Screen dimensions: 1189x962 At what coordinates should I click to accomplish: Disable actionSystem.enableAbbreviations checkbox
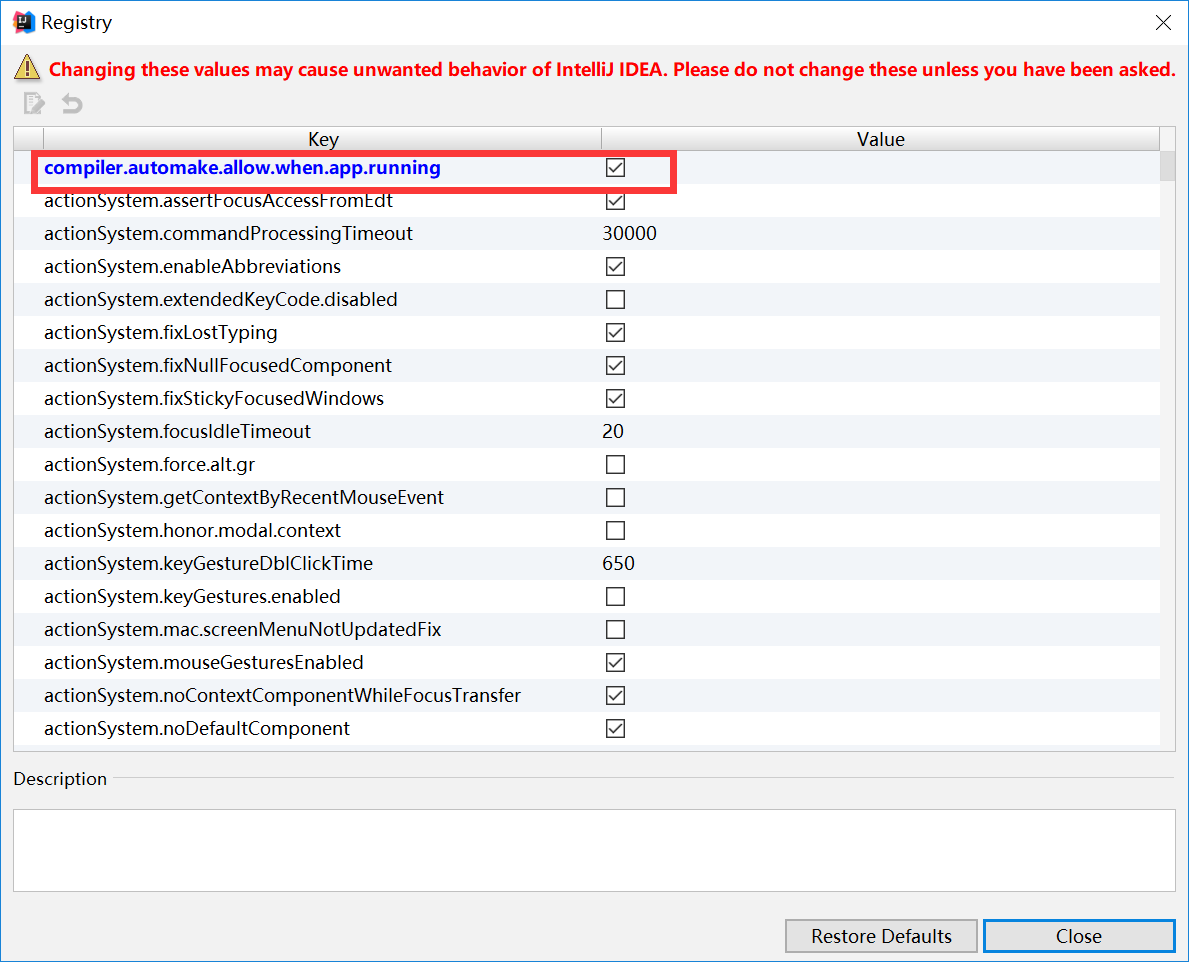coord(616,267)
